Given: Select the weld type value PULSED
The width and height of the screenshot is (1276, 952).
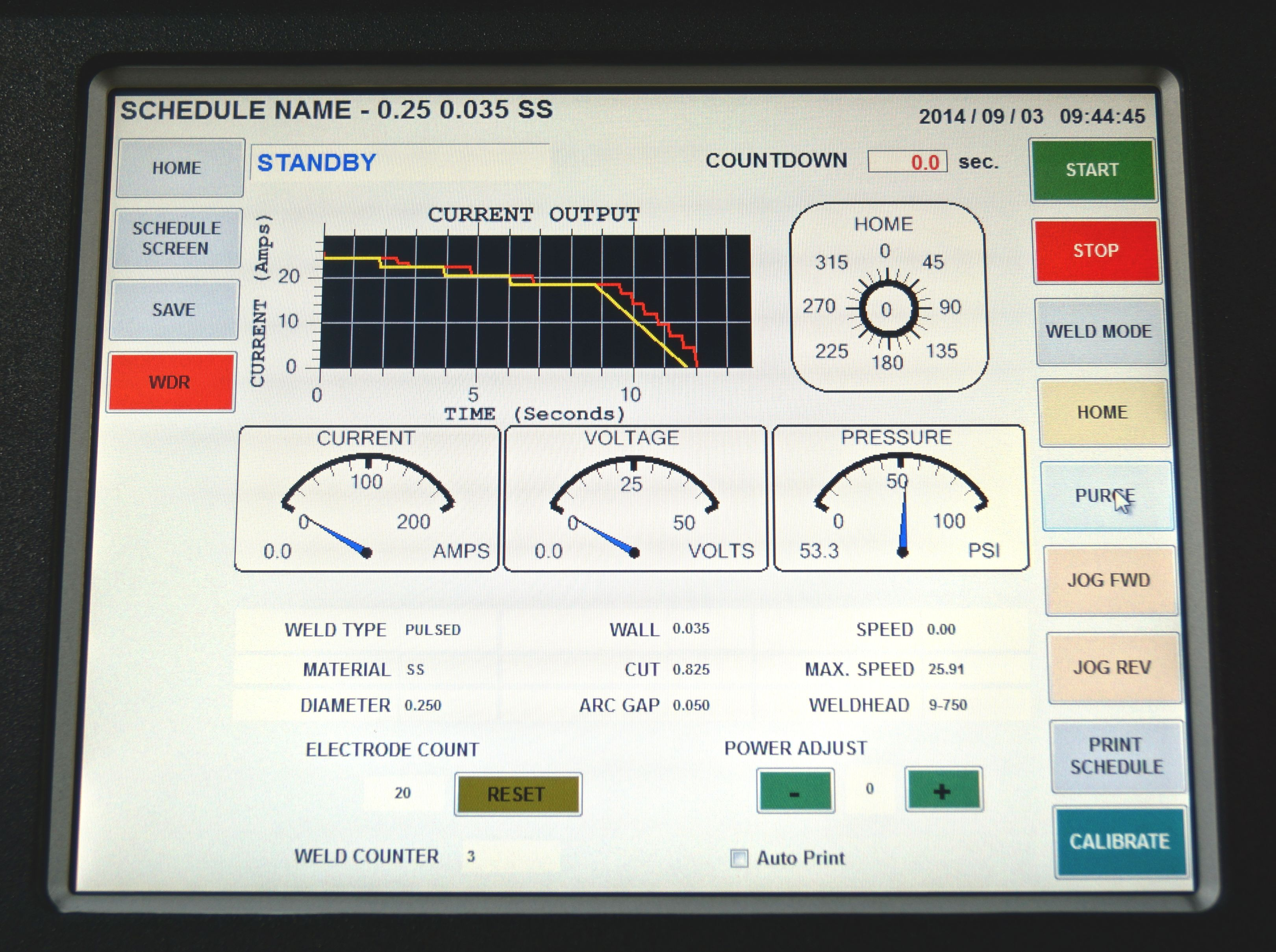Looking at the screenshot, I should point(433,629).
